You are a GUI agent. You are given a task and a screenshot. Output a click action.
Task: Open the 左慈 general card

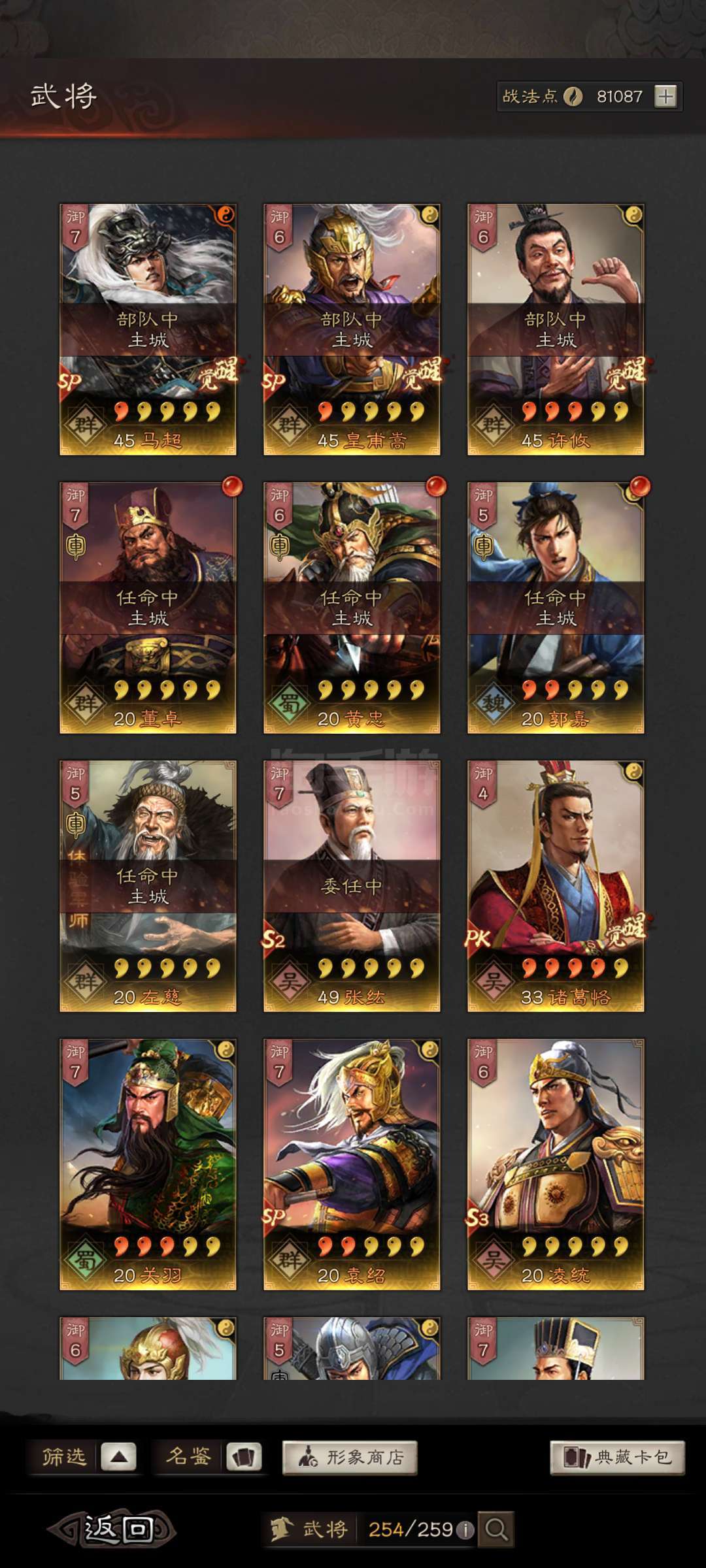[148, 886]
